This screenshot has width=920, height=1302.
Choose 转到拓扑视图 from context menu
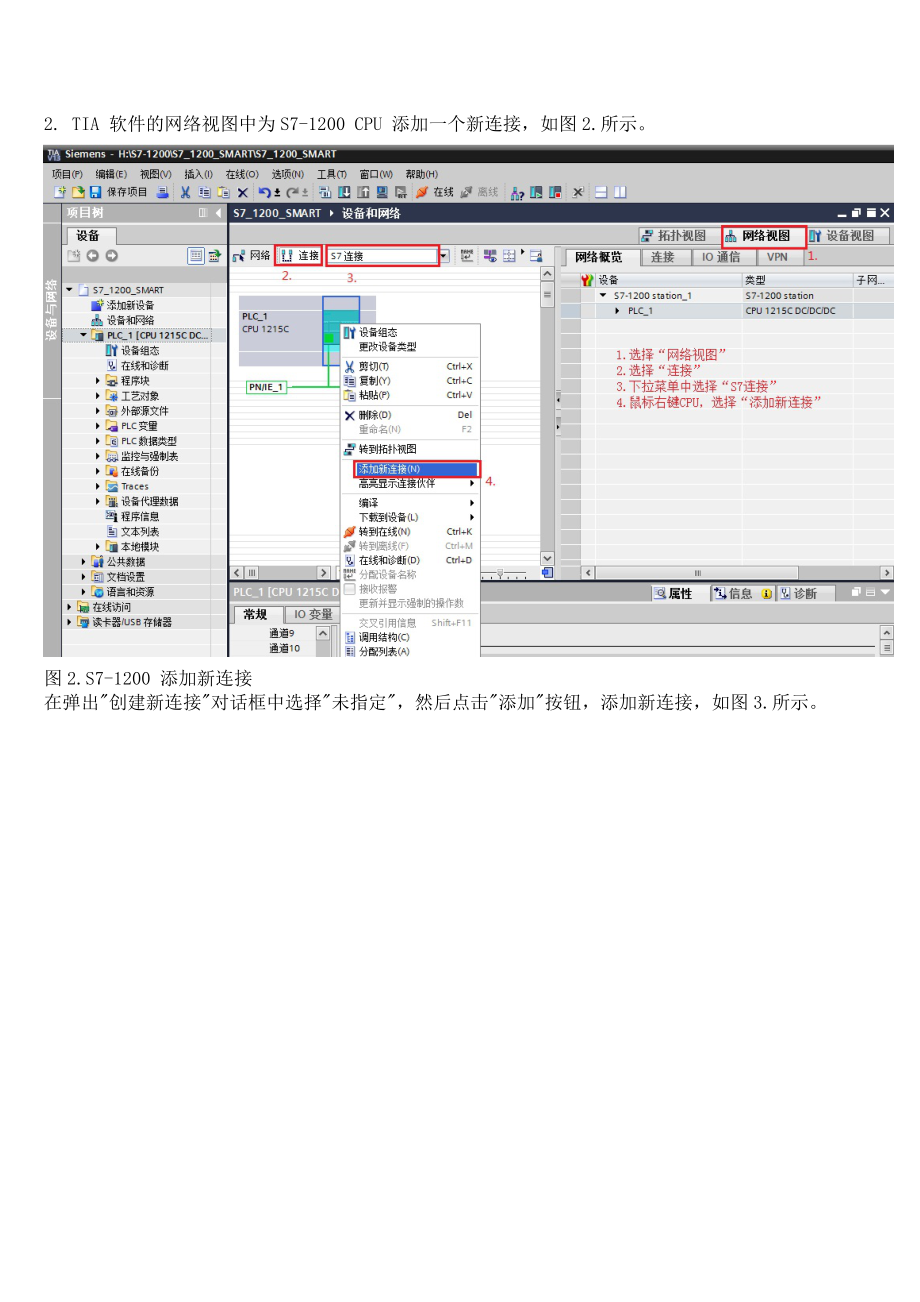point(410,449)
